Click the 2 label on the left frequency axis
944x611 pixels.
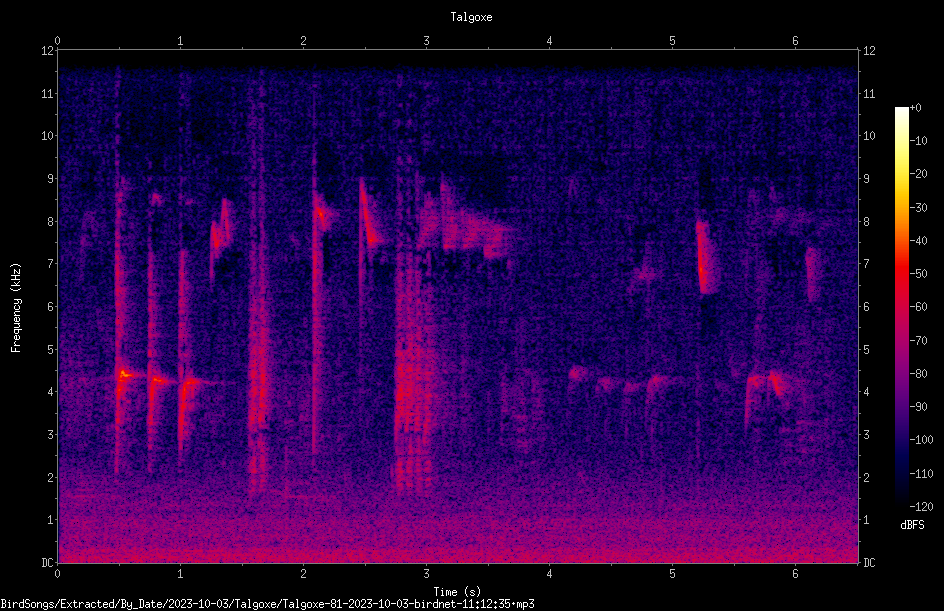[51, 477]
